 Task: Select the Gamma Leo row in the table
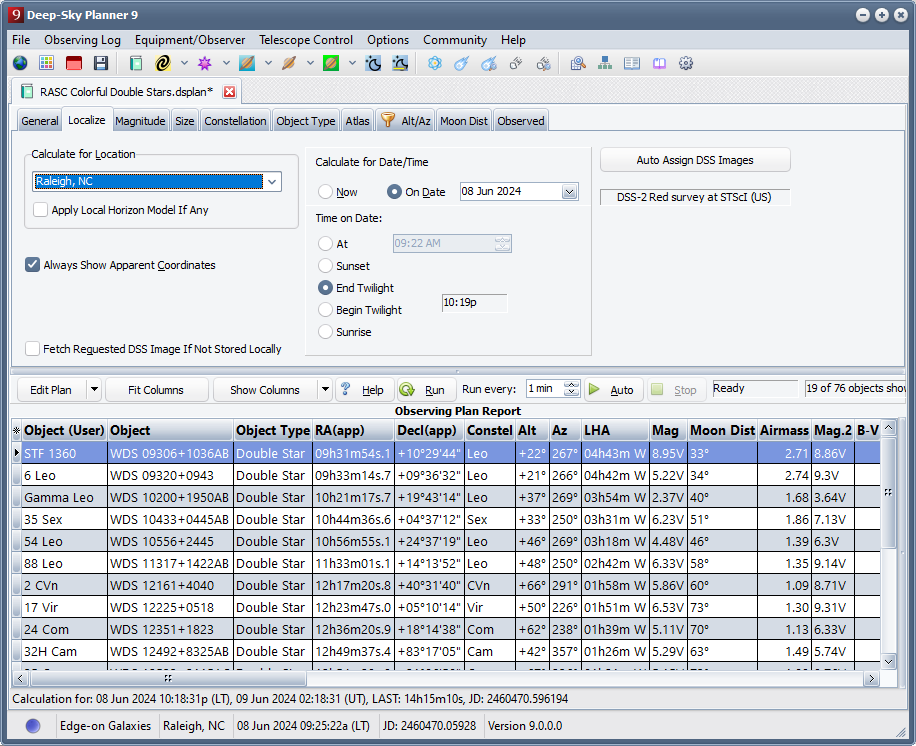59,497
